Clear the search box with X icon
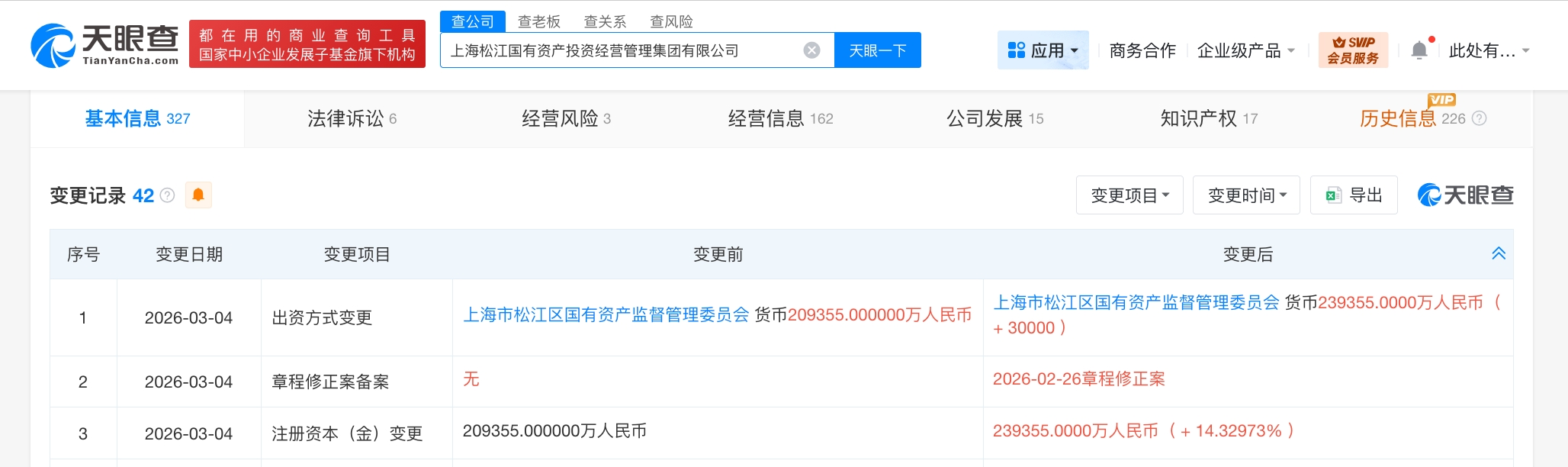Viewport: 1568px width, 467px height. 811,50
